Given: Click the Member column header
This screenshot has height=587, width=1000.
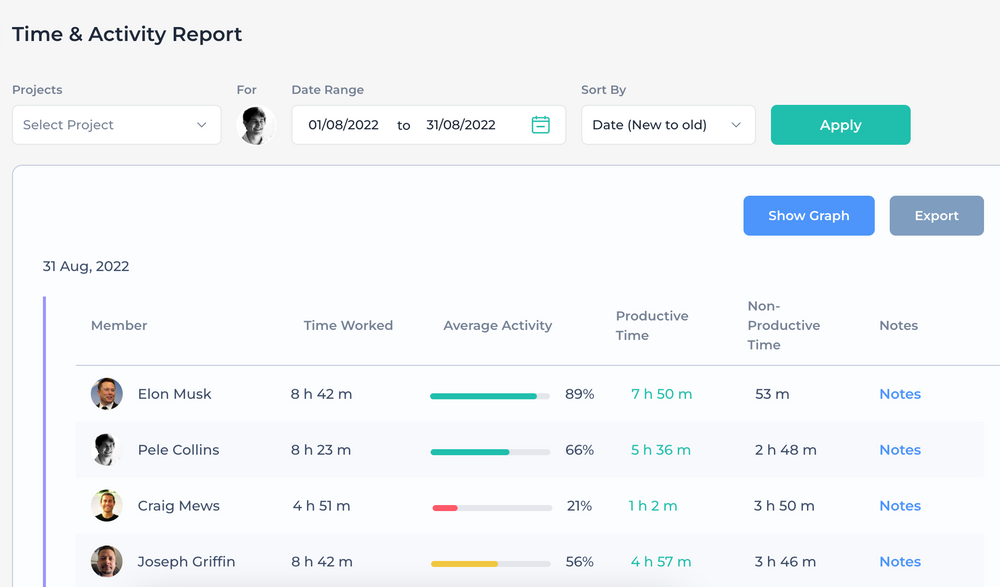Looking at the screenshot, I should pos(119,325).
